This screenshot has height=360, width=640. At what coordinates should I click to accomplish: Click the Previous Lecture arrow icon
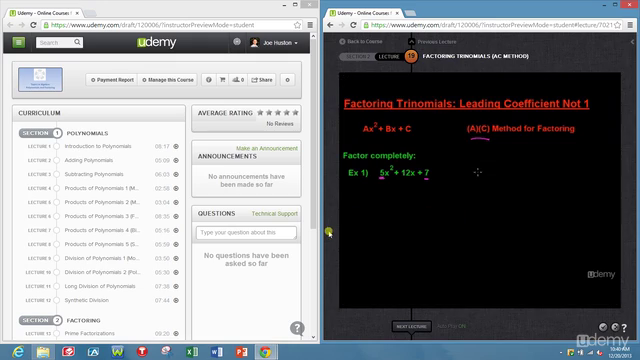coord(411,42)
